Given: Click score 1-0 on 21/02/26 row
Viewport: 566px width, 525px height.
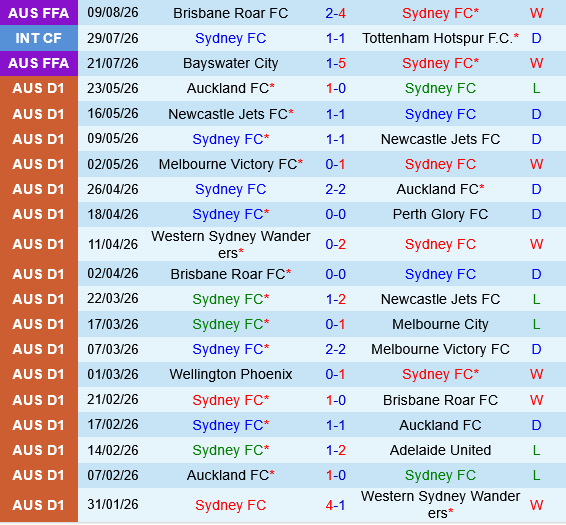Looking at the screenshot, I should point(335,400).
